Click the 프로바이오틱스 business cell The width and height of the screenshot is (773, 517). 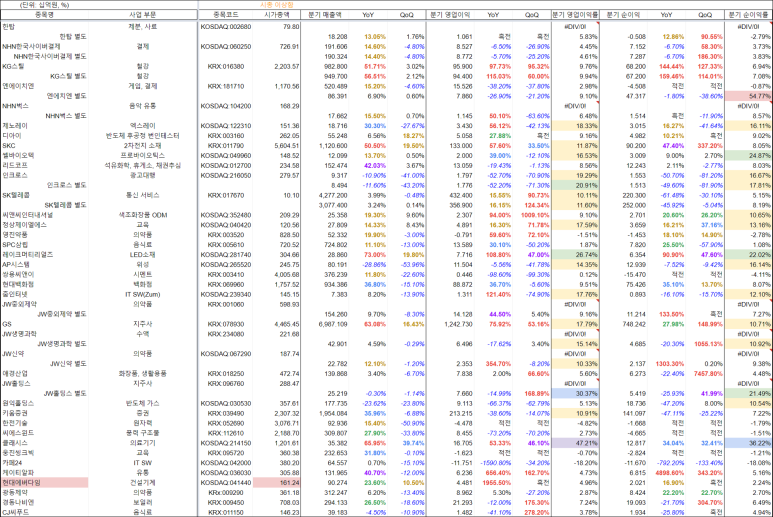point(142,155)
